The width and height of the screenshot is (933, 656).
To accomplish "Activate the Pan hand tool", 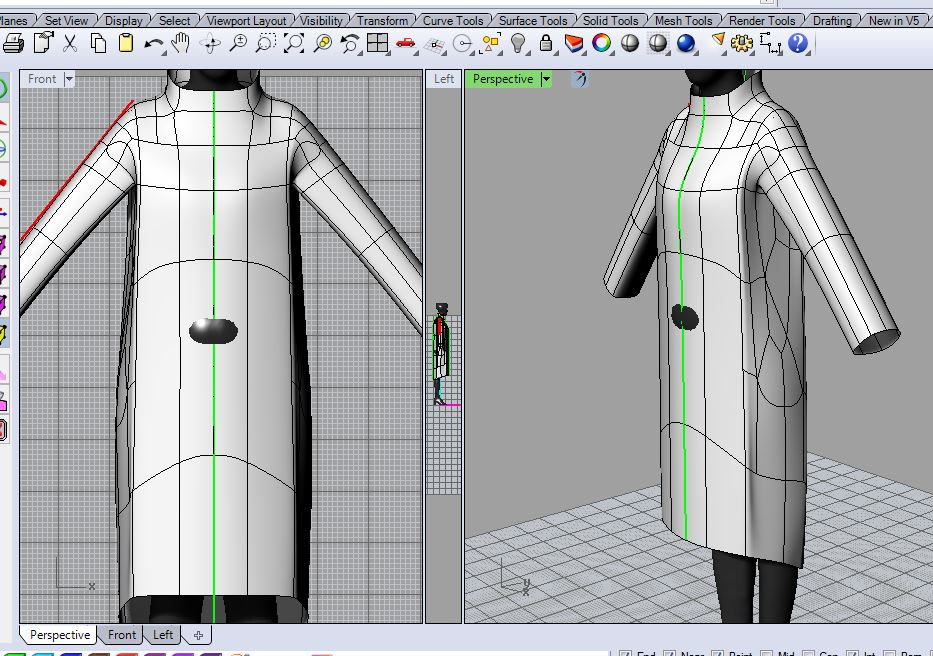I will click(181, 43).
